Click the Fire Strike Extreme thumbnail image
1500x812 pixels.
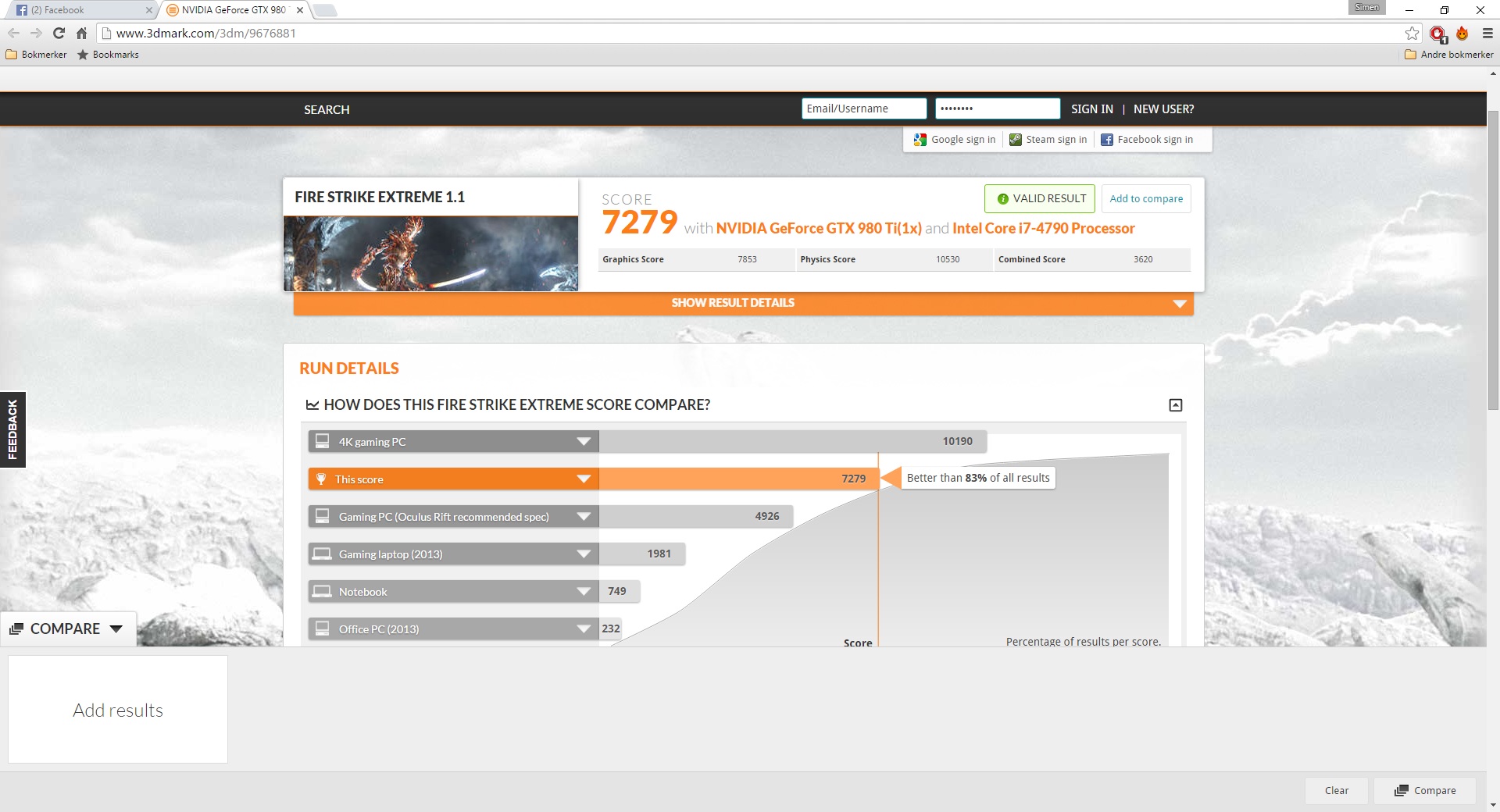(430, 254)
